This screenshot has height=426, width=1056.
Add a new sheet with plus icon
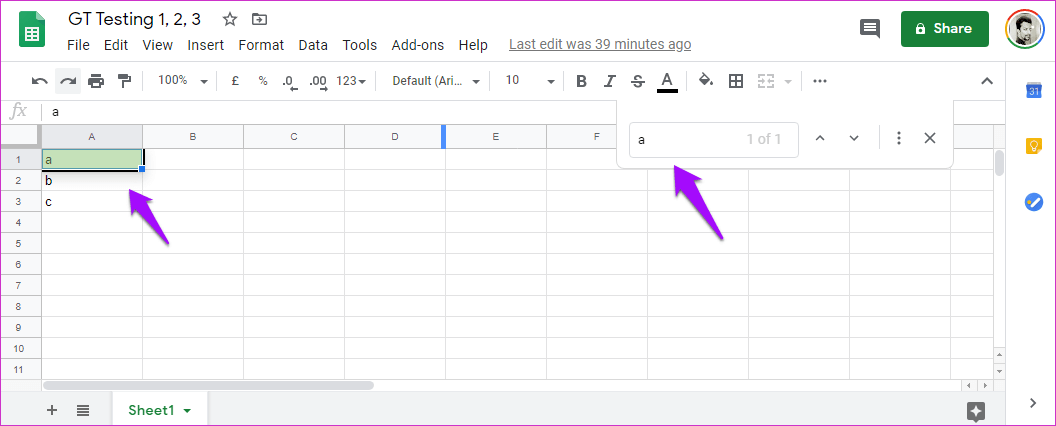52,410
